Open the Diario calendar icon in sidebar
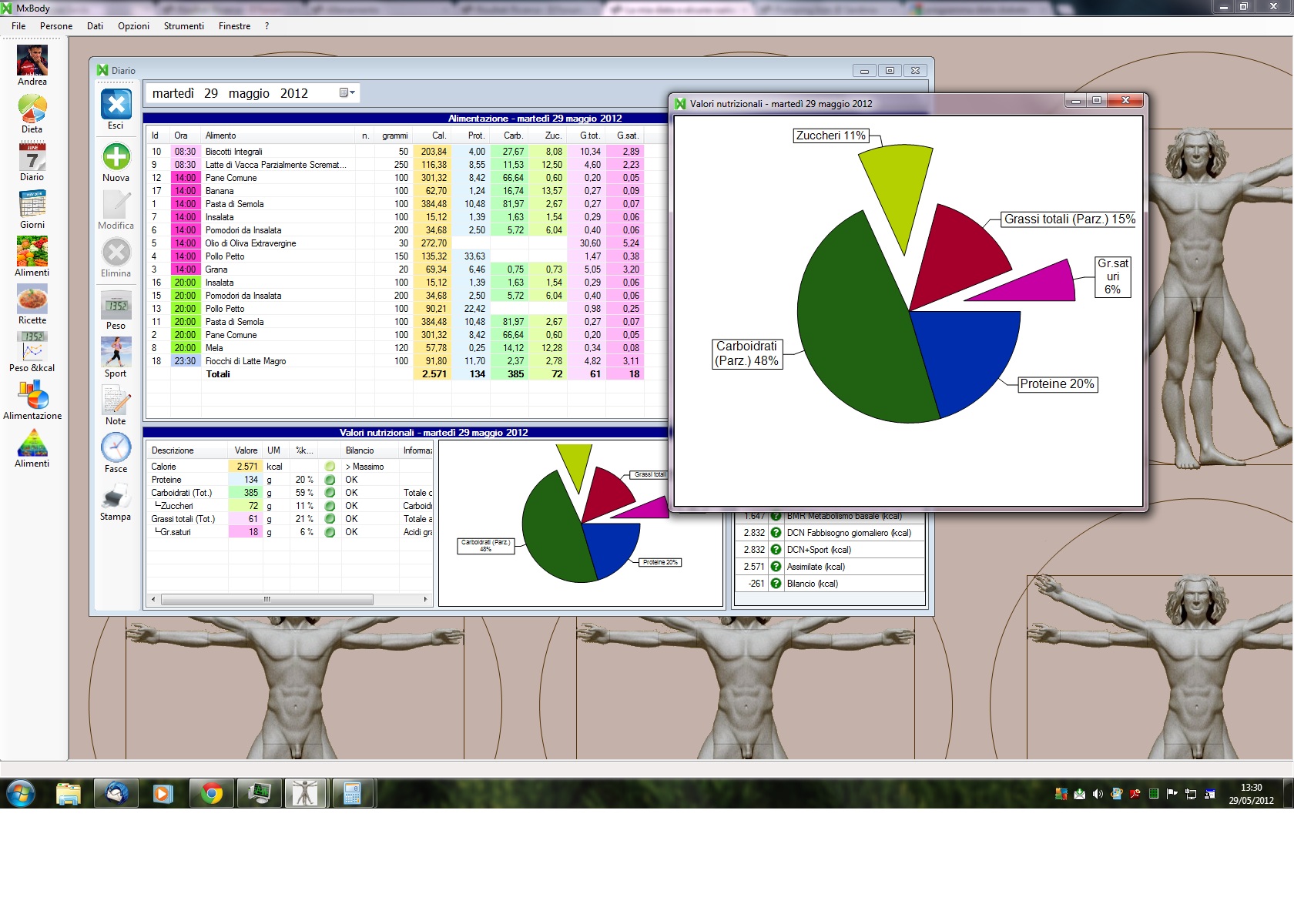Viewport: 1294px width, 924px height. (x=32, y=156)
